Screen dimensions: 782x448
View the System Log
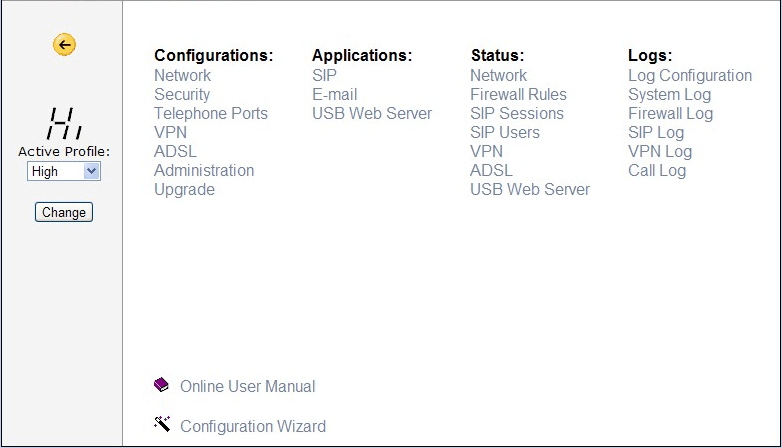(669, 94)
